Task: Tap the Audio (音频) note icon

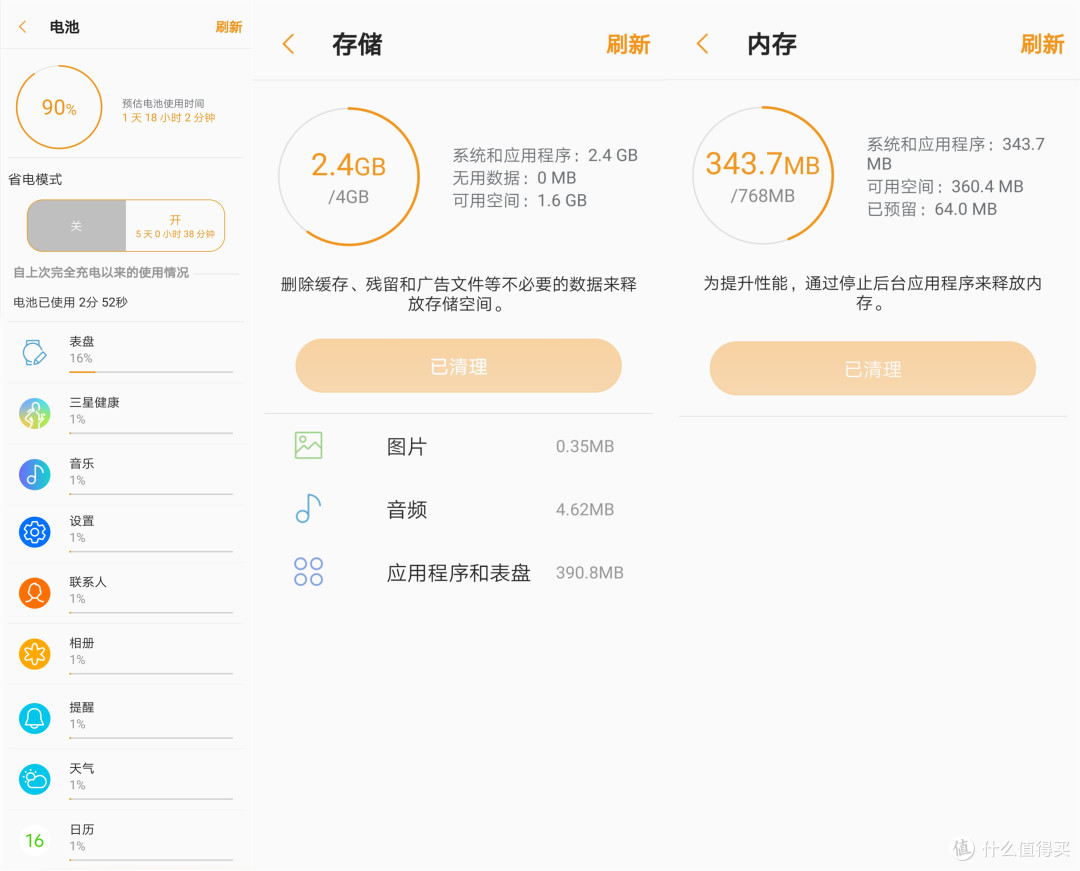Action: [309, 509]
